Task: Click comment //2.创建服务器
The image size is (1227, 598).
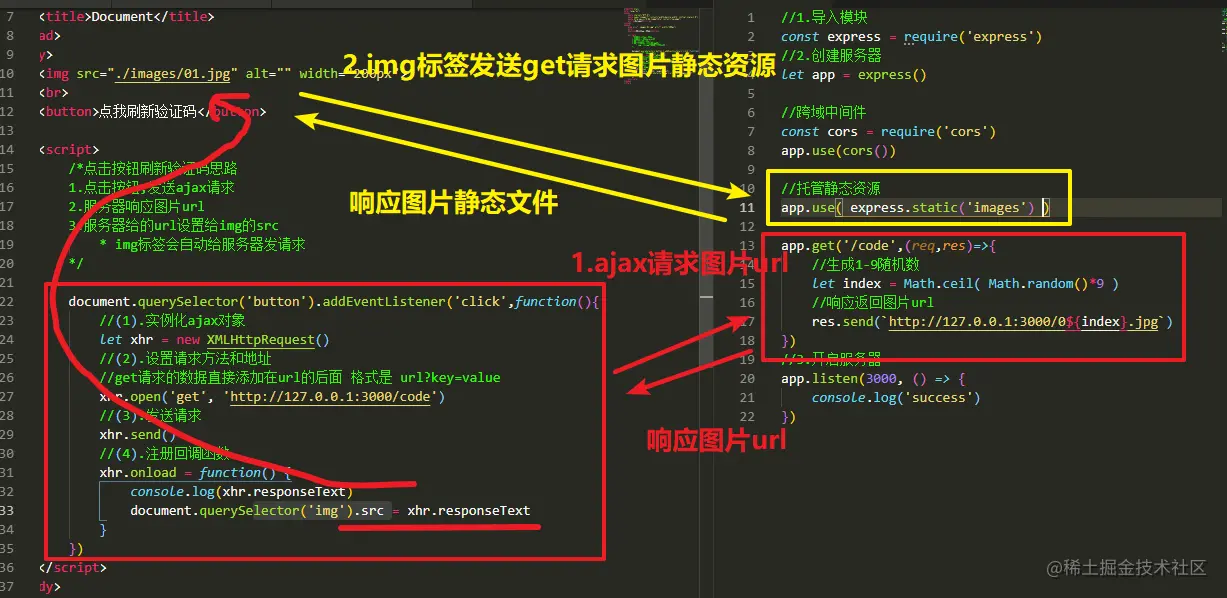Action: click(x=832, y=55)
